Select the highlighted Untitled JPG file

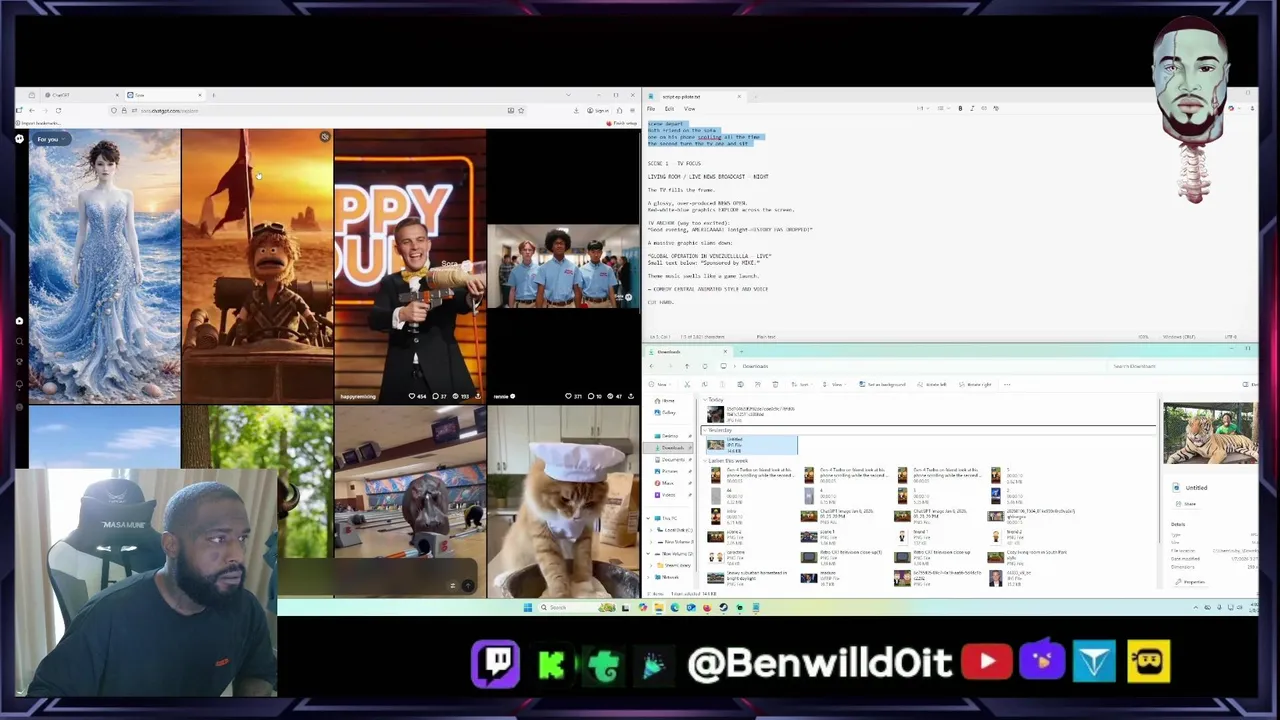pyautogui.click(x=751, y=445)
